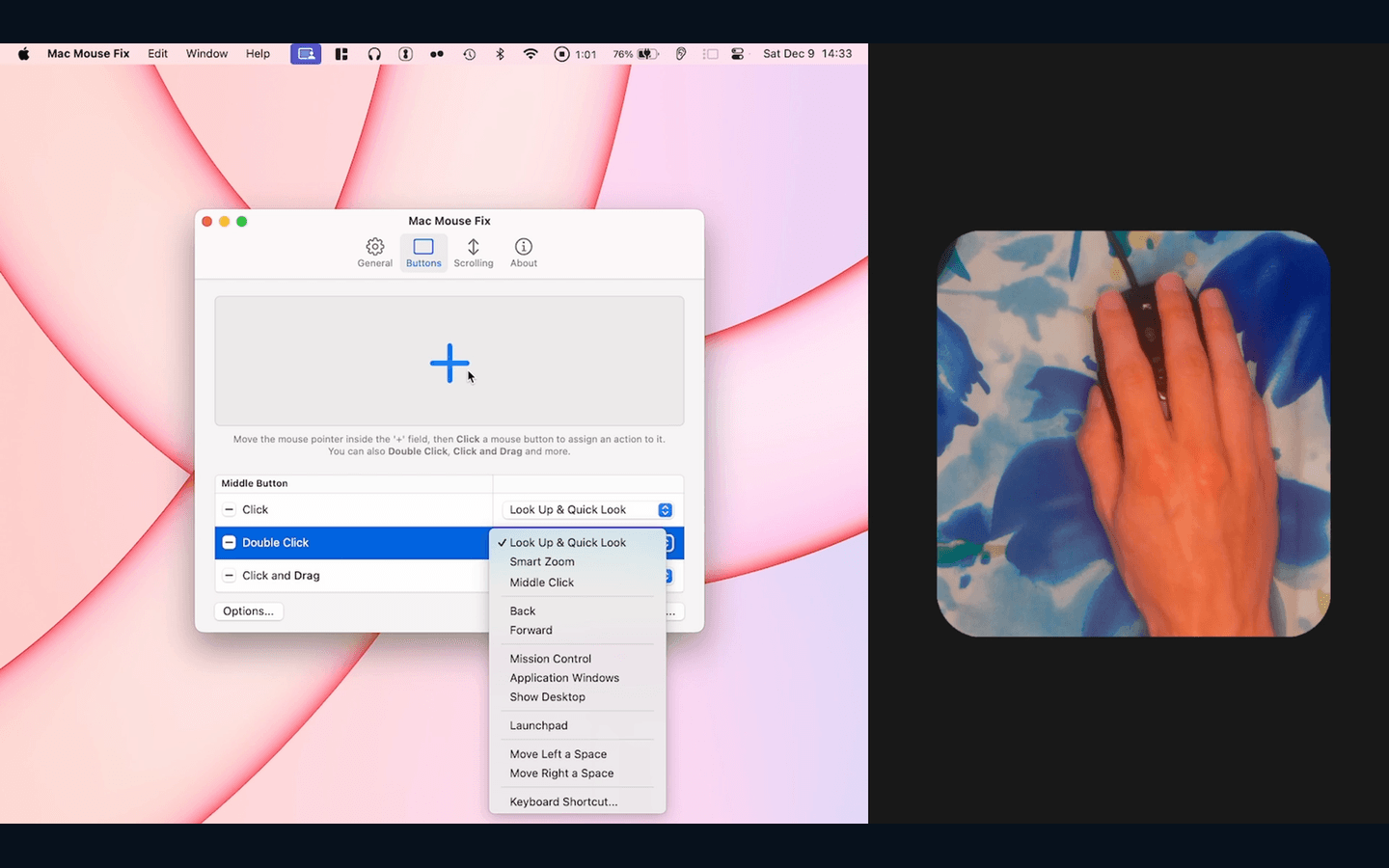Screen dimensions: 1389x868
Task: Show the About tab
Action: (x=524, y=253)
